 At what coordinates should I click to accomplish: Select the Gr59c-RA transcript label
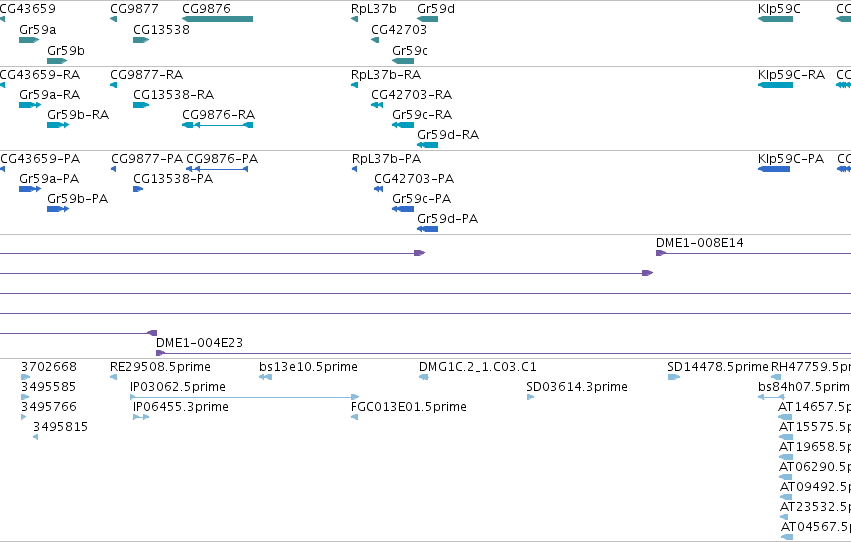tap(422, 114)
